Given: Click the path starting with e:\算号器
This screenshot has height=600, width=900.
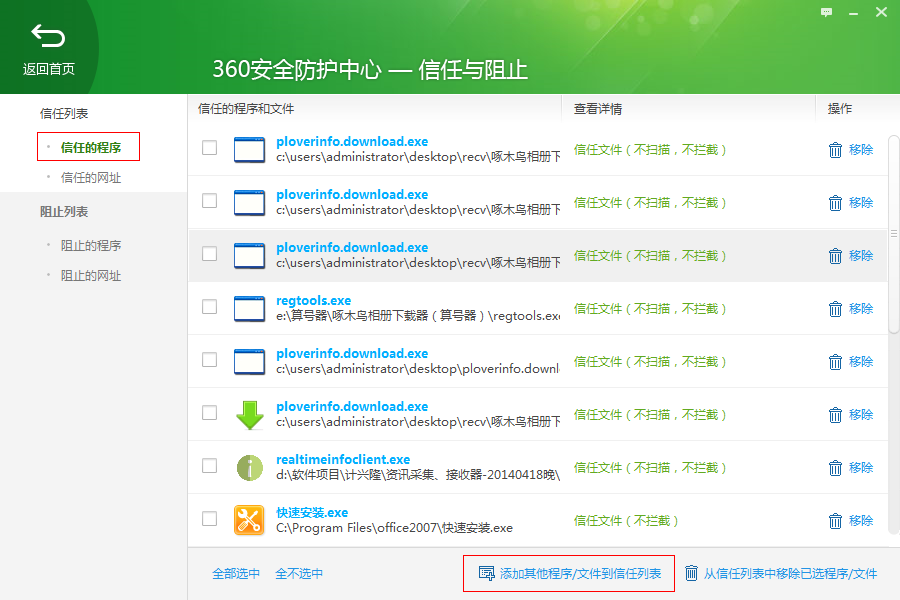Looking at the screenshot, I should [x=418, y=316].
